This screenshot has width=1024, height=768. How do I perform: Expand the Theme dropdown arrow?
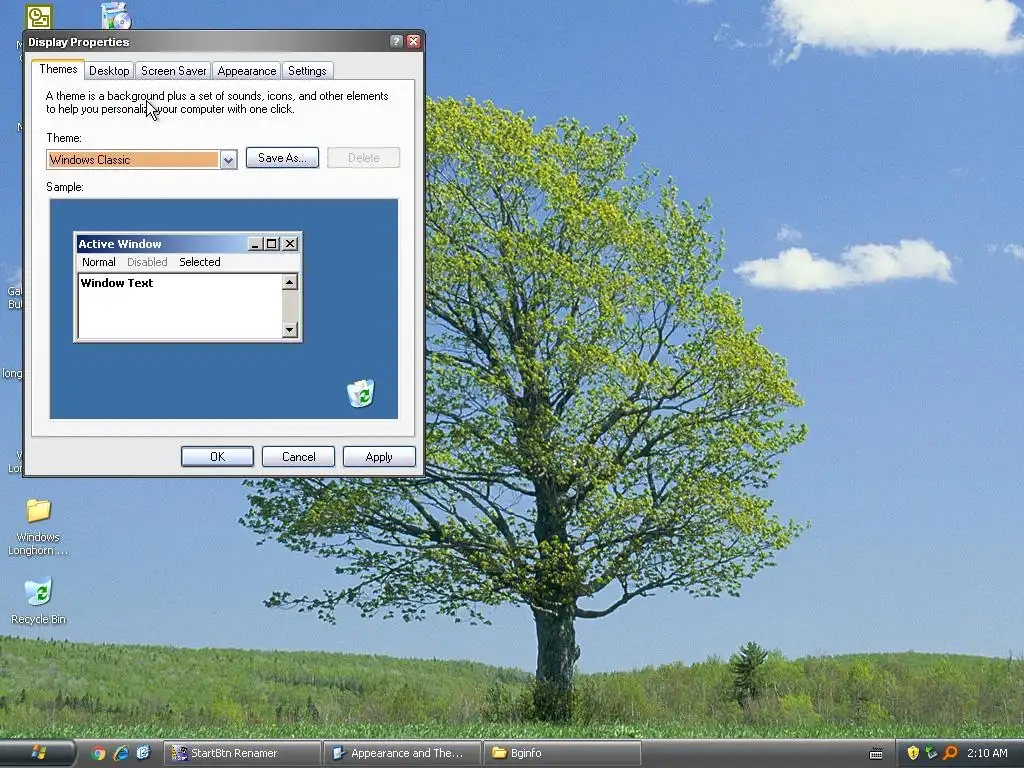228,159
